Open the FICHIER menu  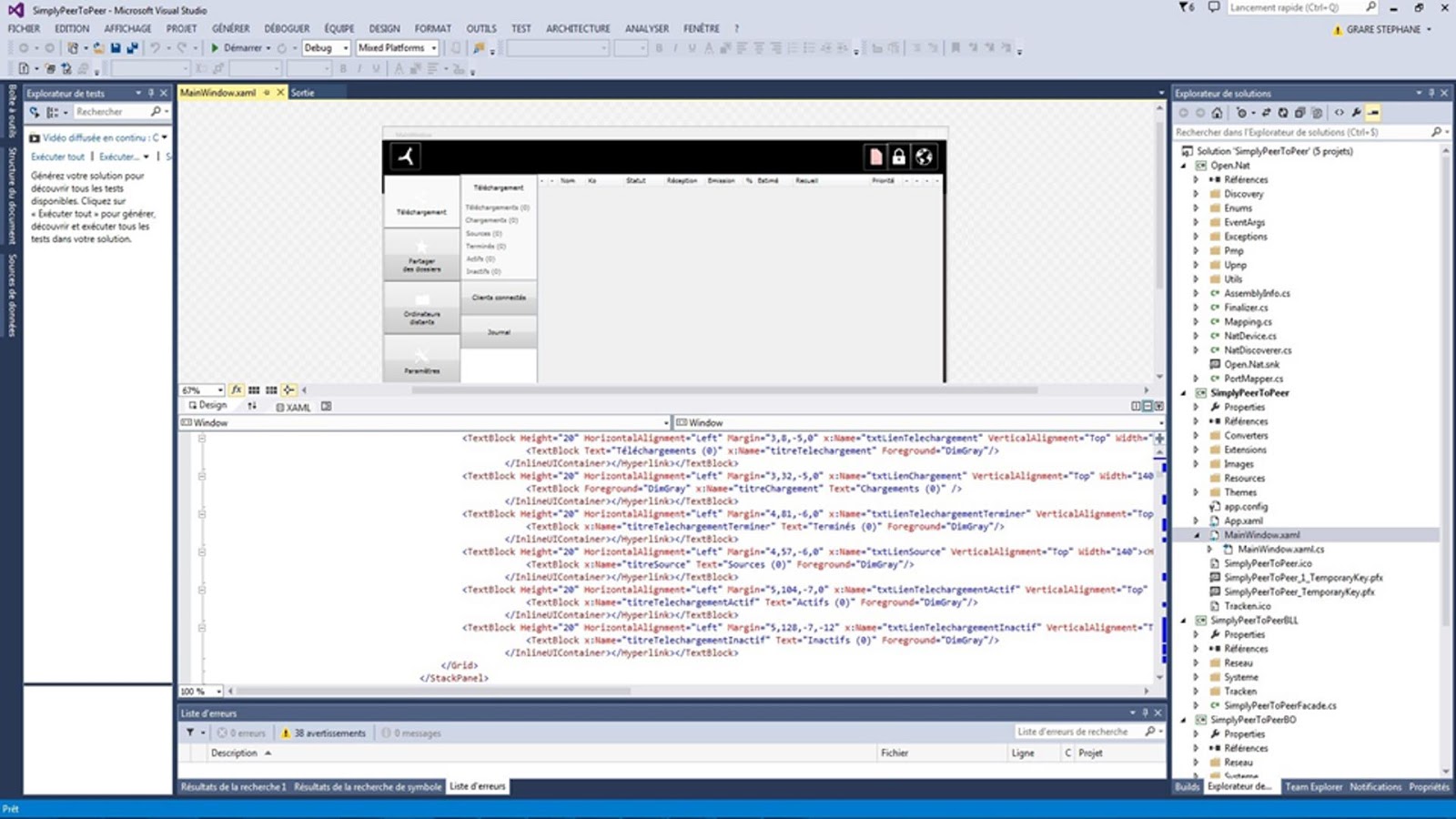24,29
